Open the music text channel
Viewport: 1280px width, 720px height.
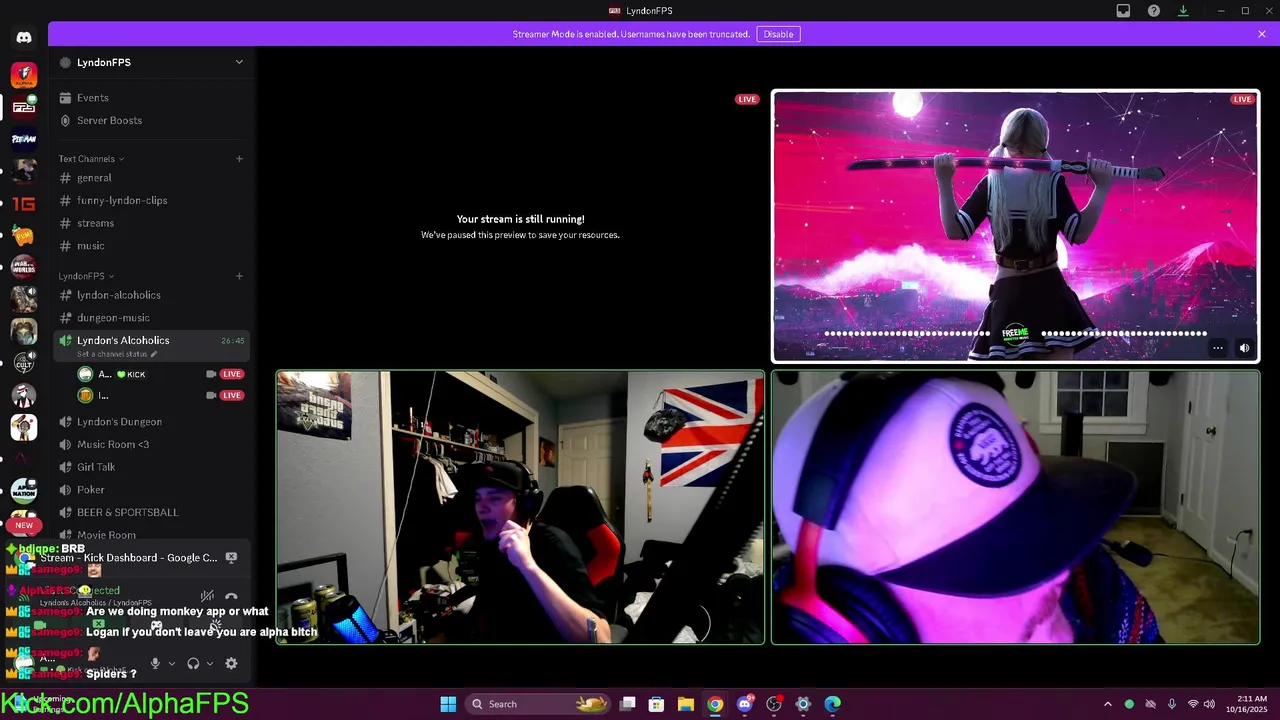[x=151, y=246]
